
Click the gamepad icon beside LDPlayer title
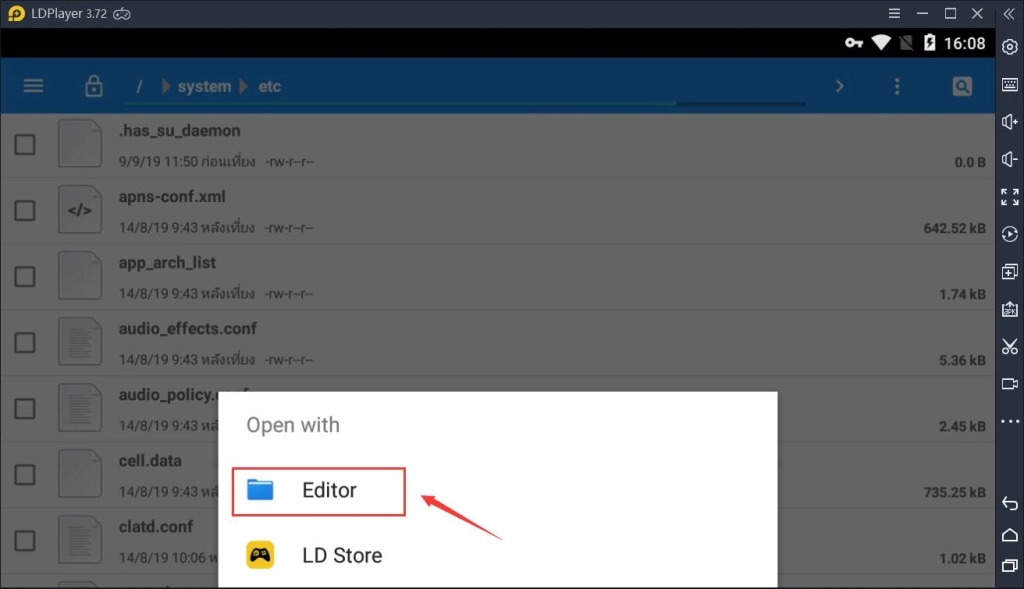(122, 14)
